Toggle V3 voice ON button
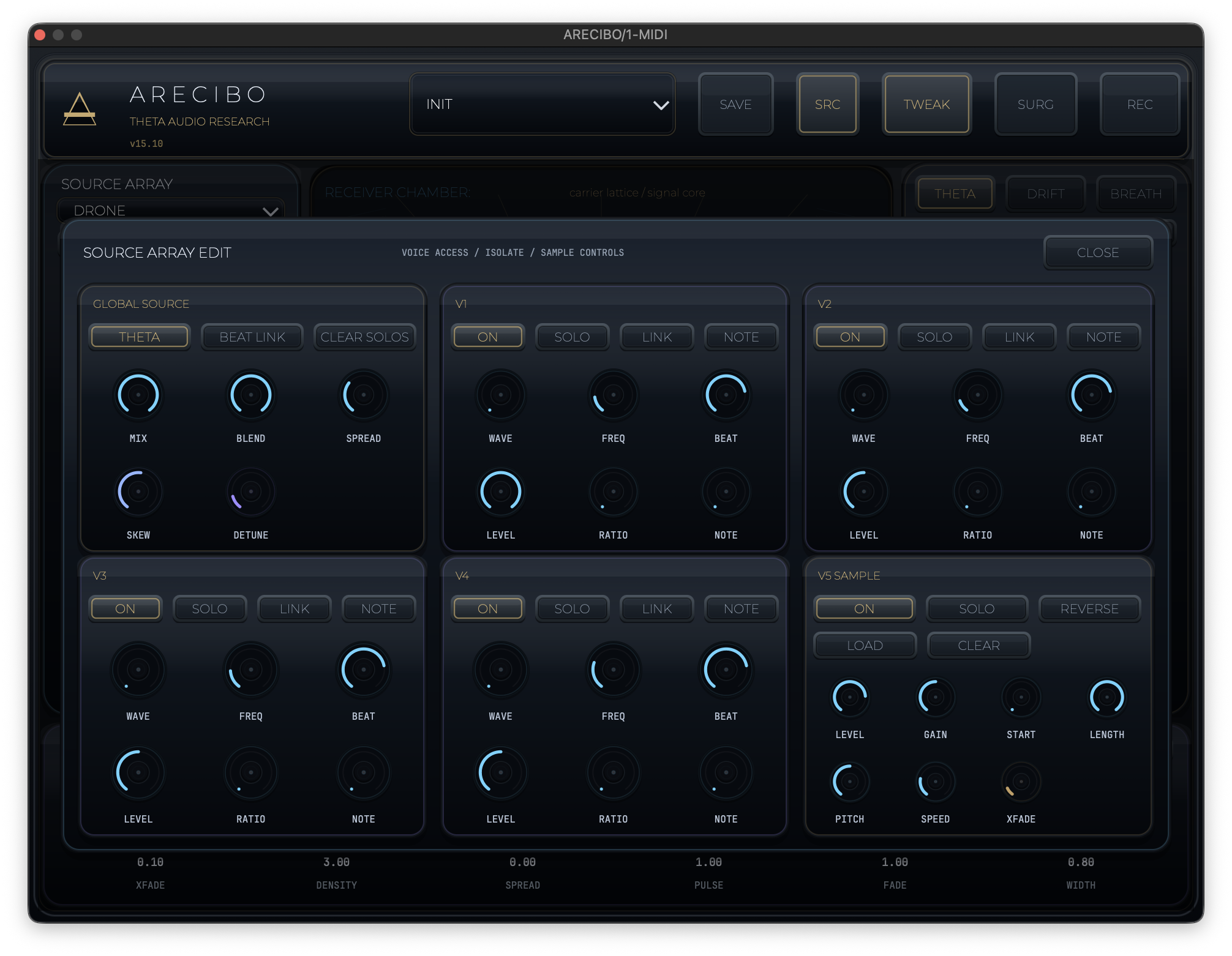Viewport: 1232px width, 956px height. 125,609
